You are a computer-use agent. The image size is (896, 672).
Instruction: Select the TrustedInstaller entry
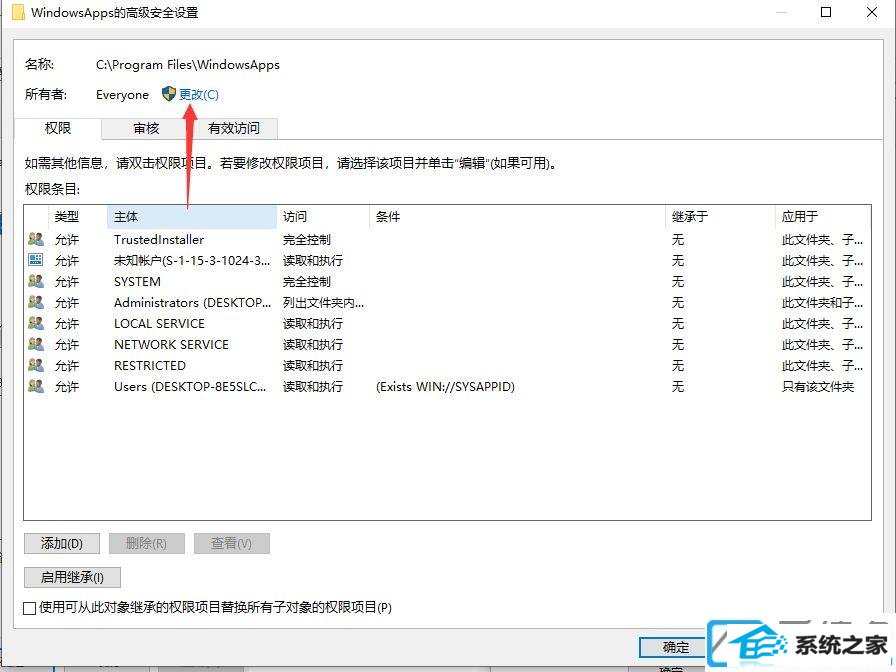click(447, 239)
